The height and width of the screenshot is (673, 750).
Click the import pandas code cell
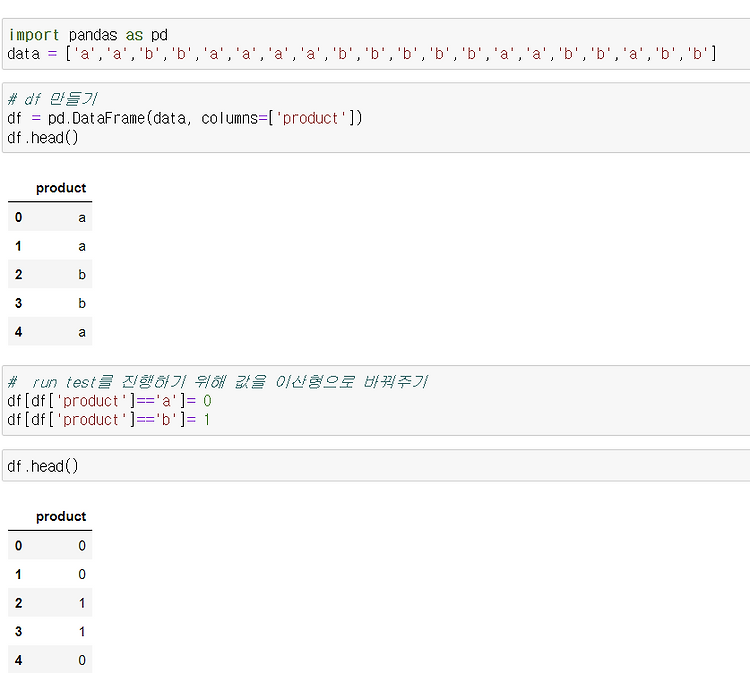[376, 44]
